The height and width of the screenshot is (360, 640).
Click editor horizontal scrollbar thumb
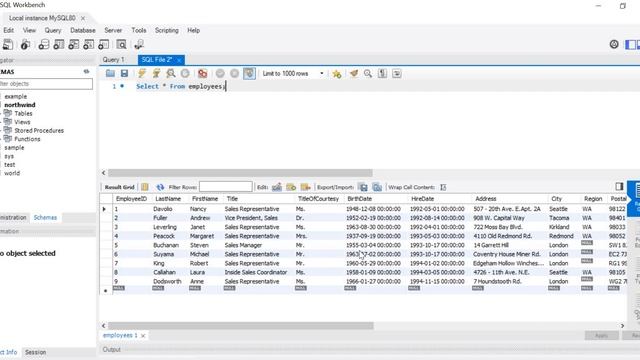[240, 173]
